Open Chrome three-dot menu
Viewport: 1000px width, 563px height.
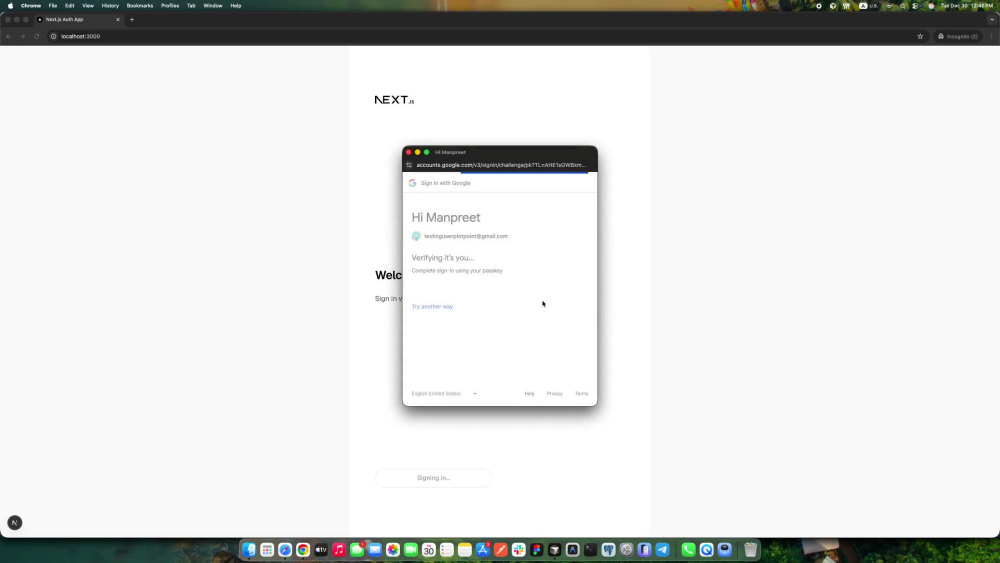(991, 36)
